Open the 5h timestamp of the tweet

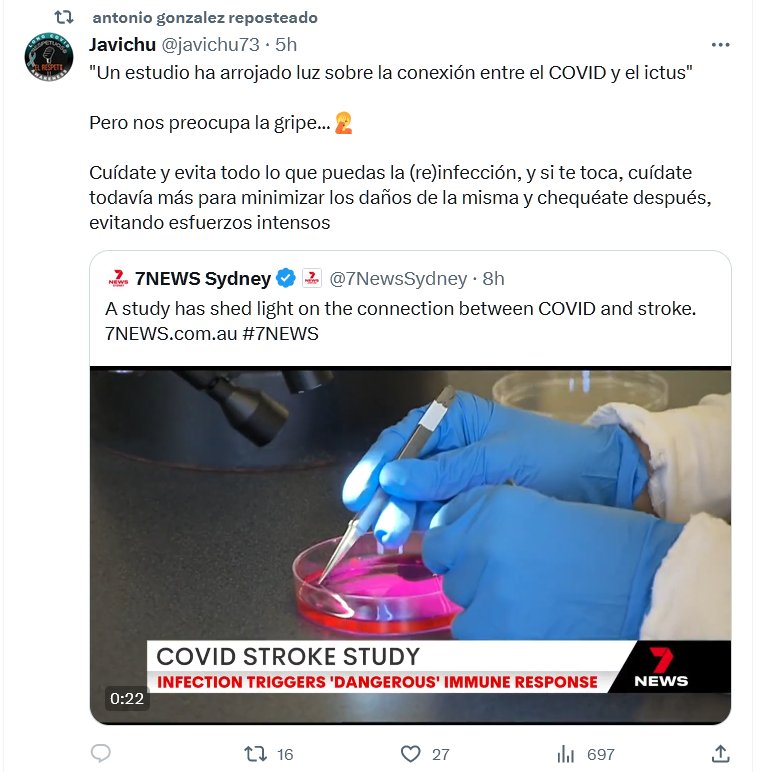286,45
